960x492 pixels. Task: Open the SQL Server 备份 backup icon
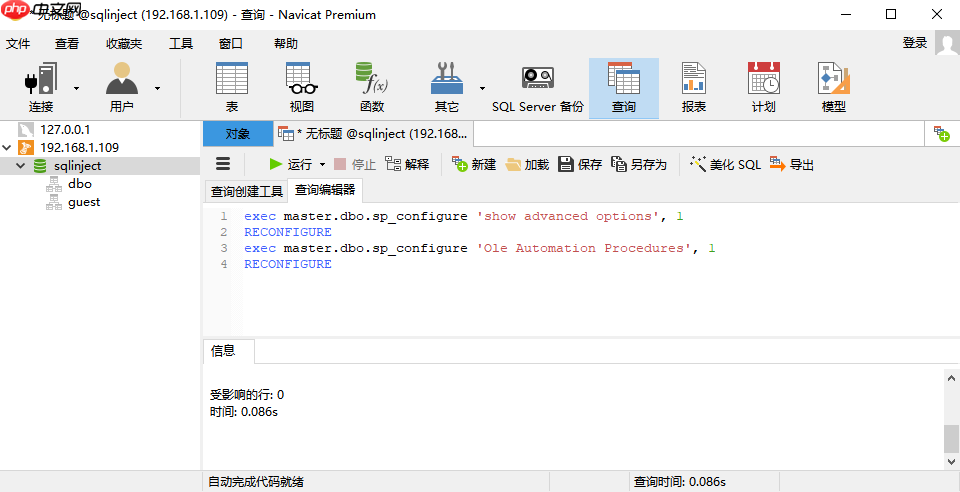click(538, 88)
